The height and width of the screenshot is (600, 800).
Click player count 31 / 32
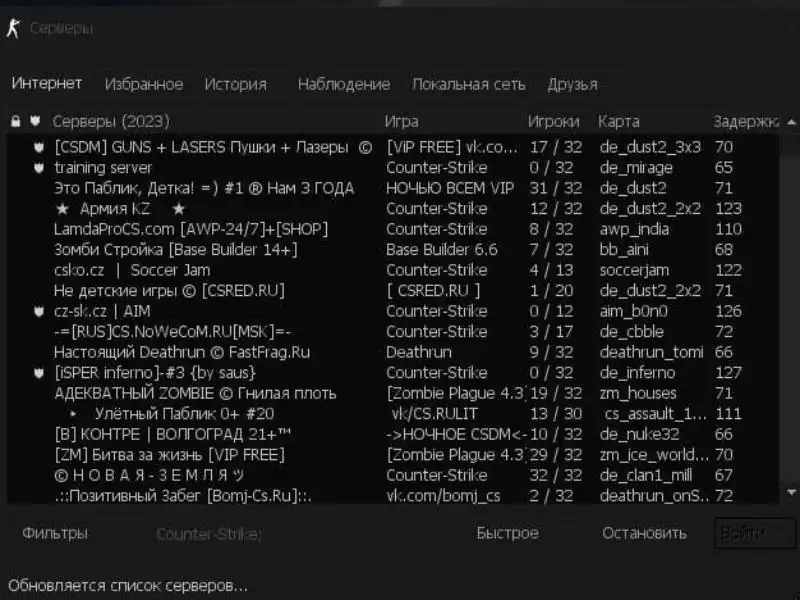point(556,188)
